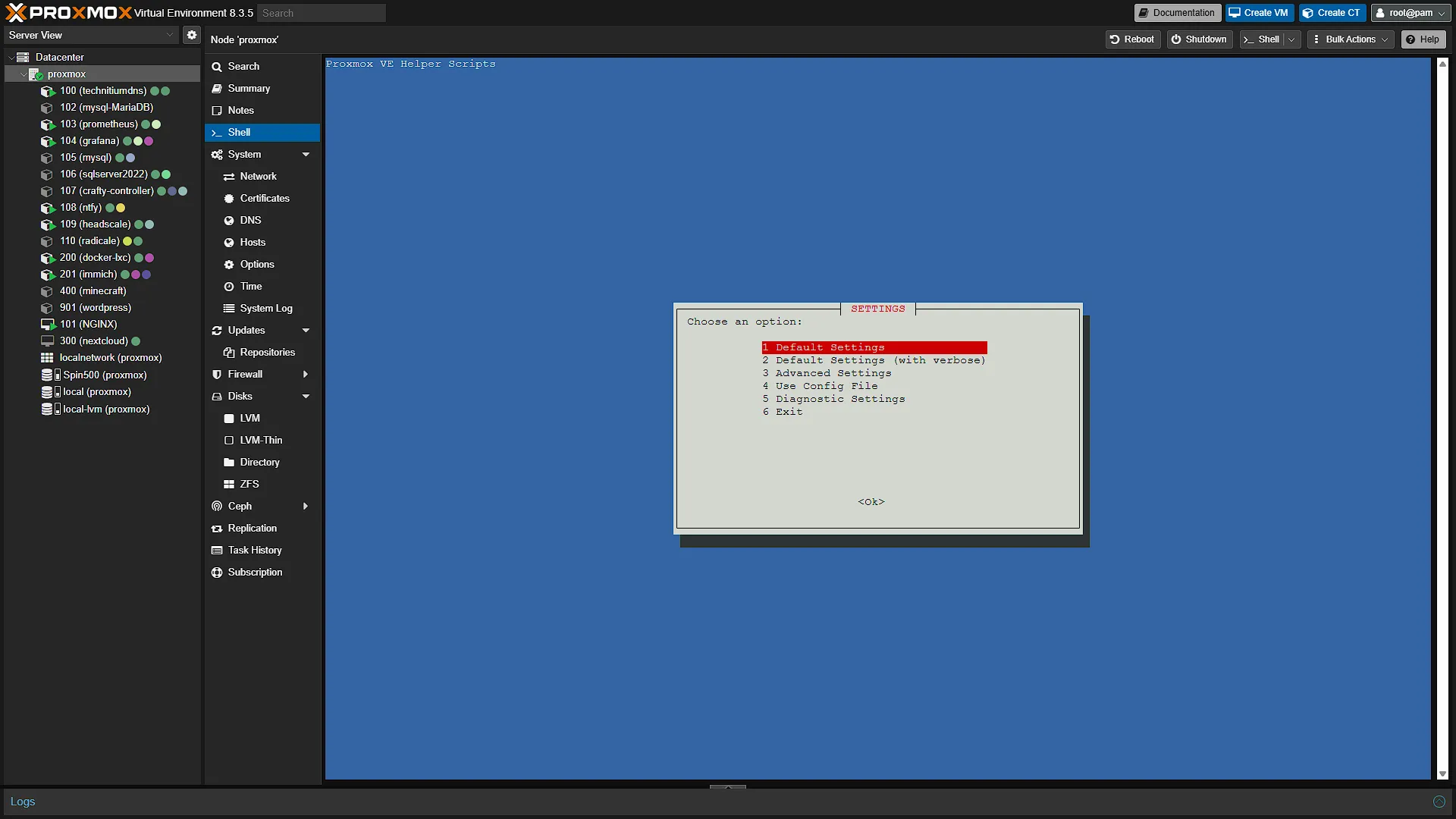Image resolution: width=1456 pixels, height=819 pixels.
Task: Click the Directory folder icon
Action: point(229,463)
